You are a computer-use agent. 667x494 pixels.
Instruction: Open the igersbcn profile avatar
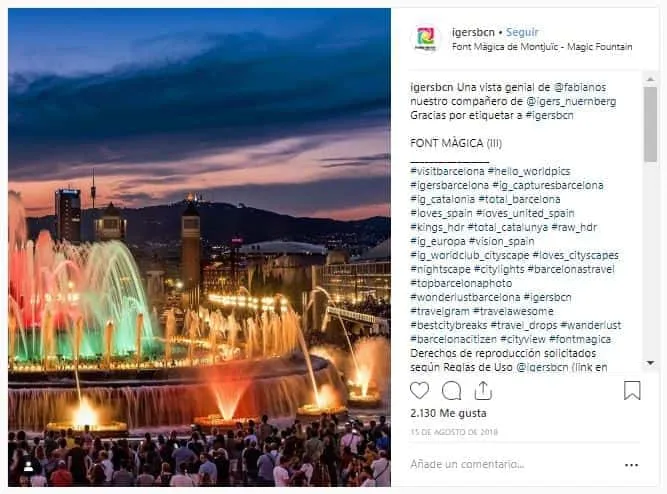[425, 39]
